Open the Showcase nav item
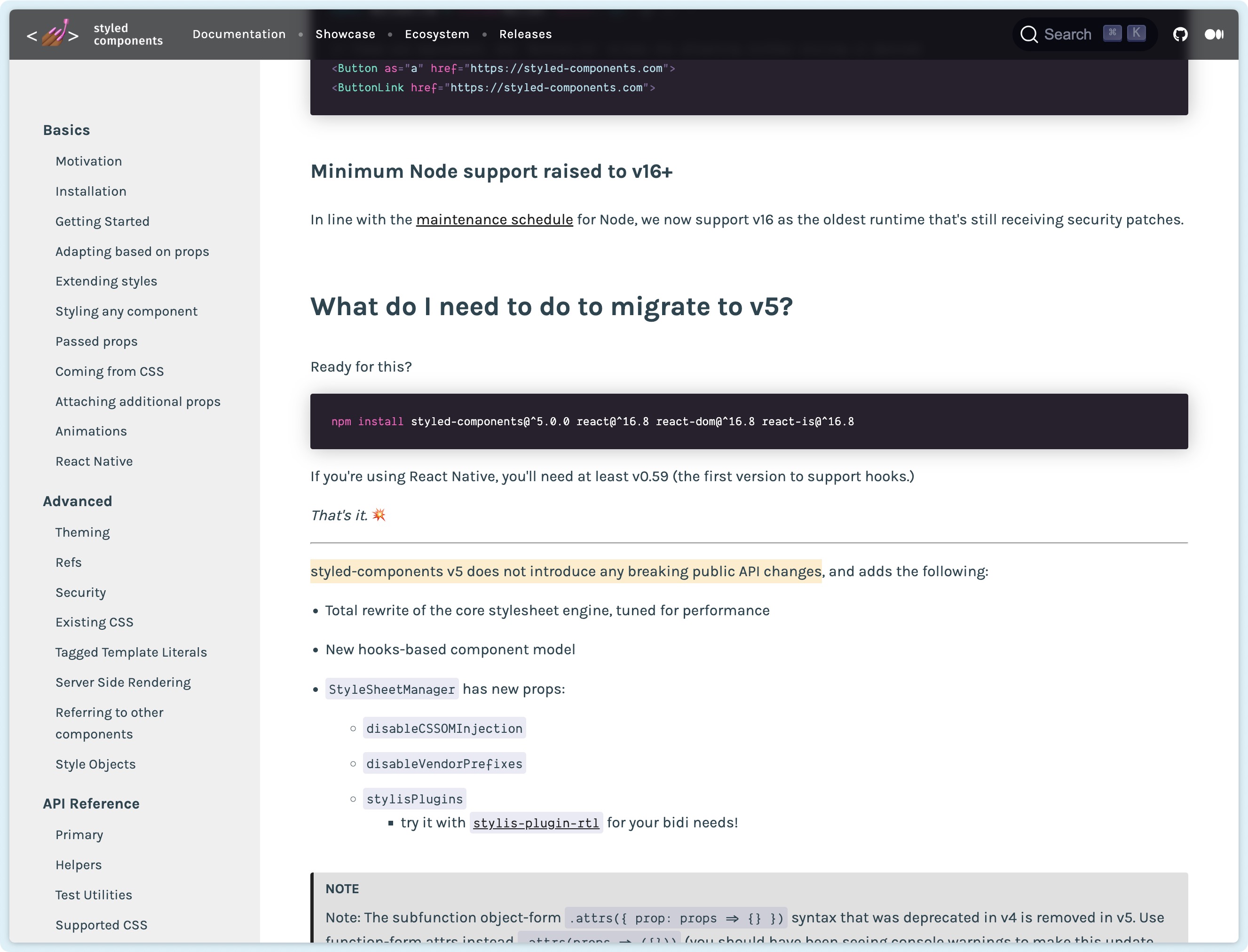1248x952 pixels. (345, 34)
